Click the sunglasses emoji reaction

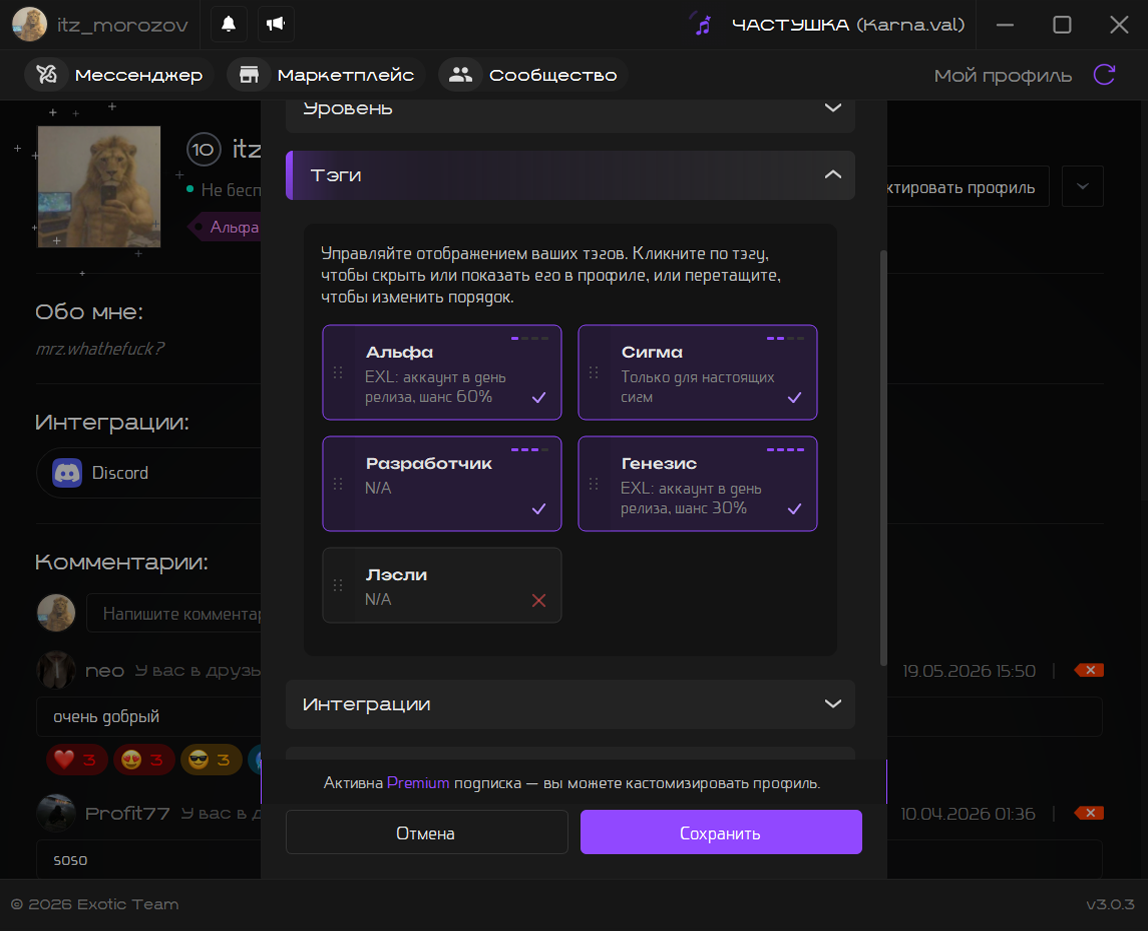(x=211, y=760)
